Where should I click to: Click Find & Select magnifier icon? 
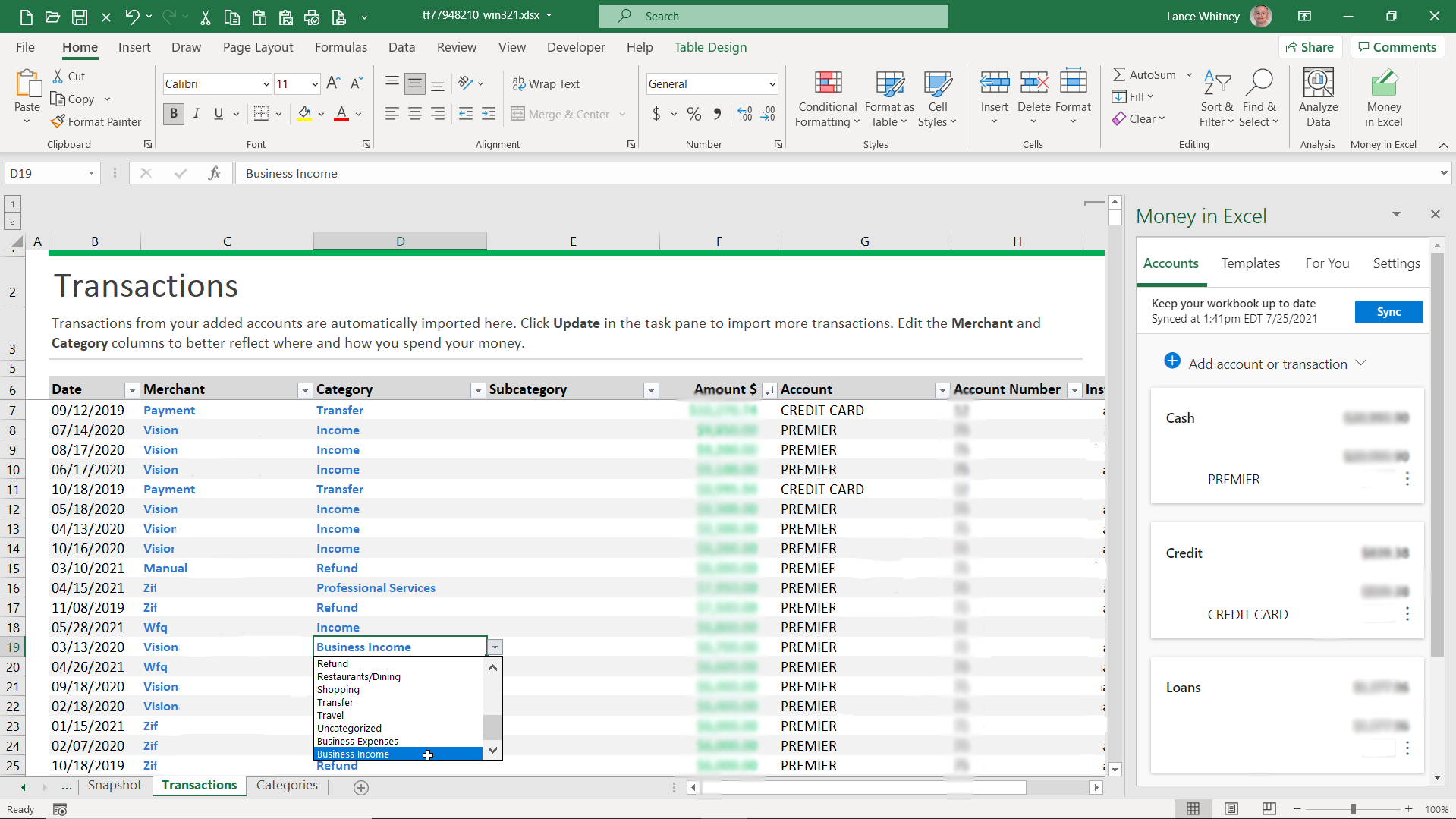[1259, 82]
